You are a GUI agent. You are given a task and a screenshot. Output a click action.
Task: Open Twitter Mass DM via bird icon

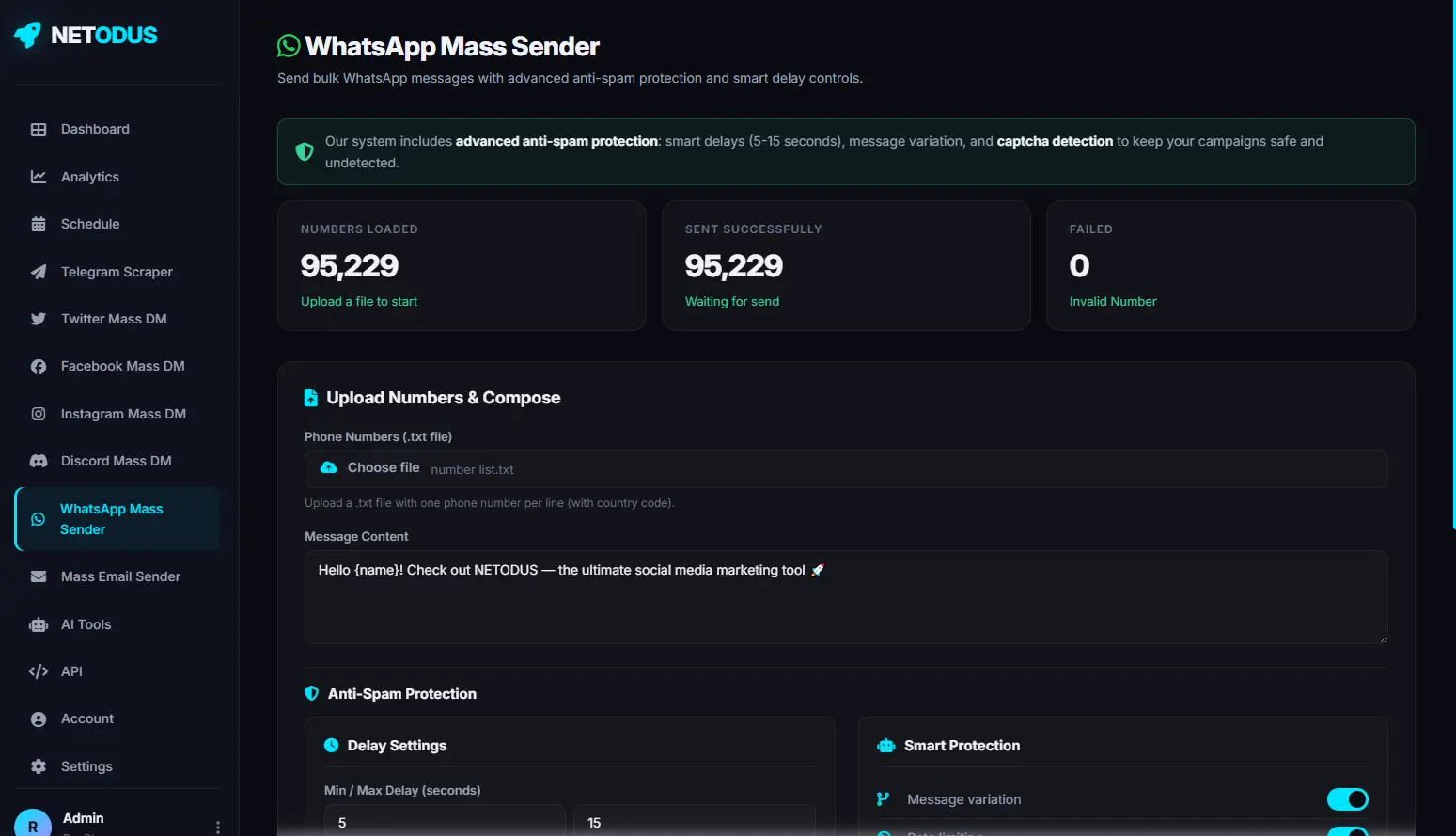click(x=39, y=319)
